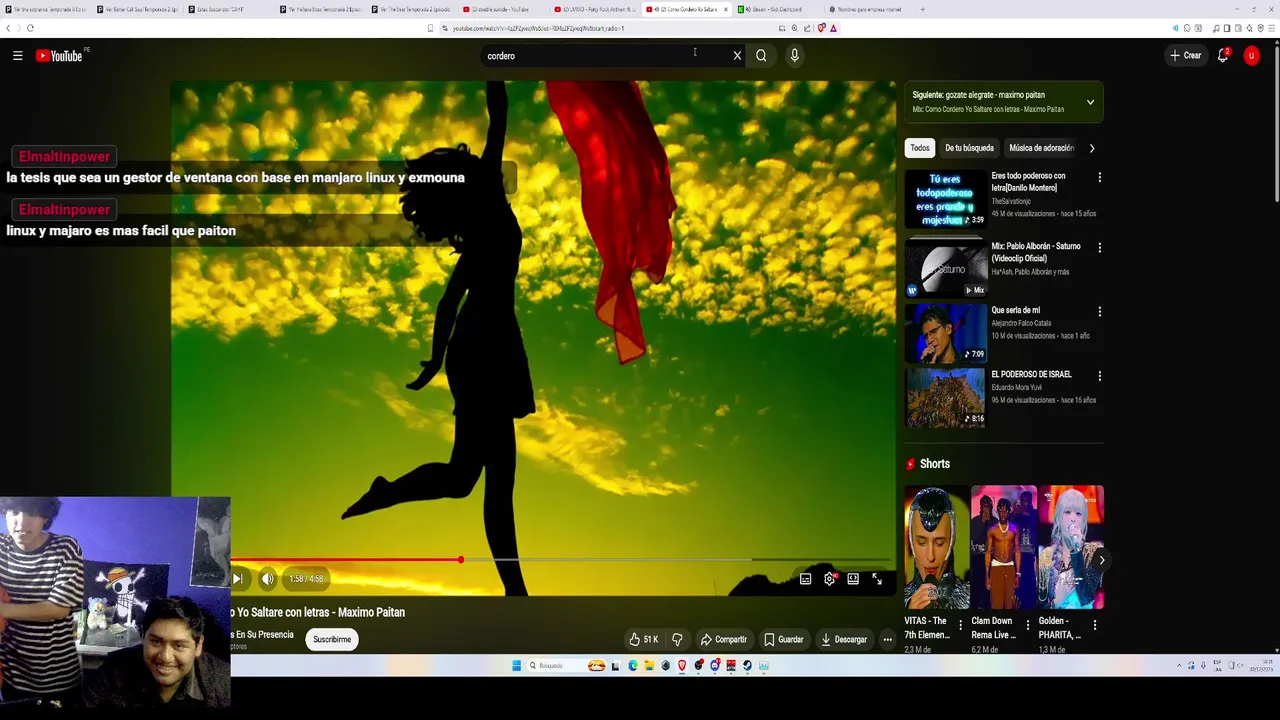1280x720 pixels.
Task: Click the Compartir share button
Action: pyautogui.click(x=723, y=639)
